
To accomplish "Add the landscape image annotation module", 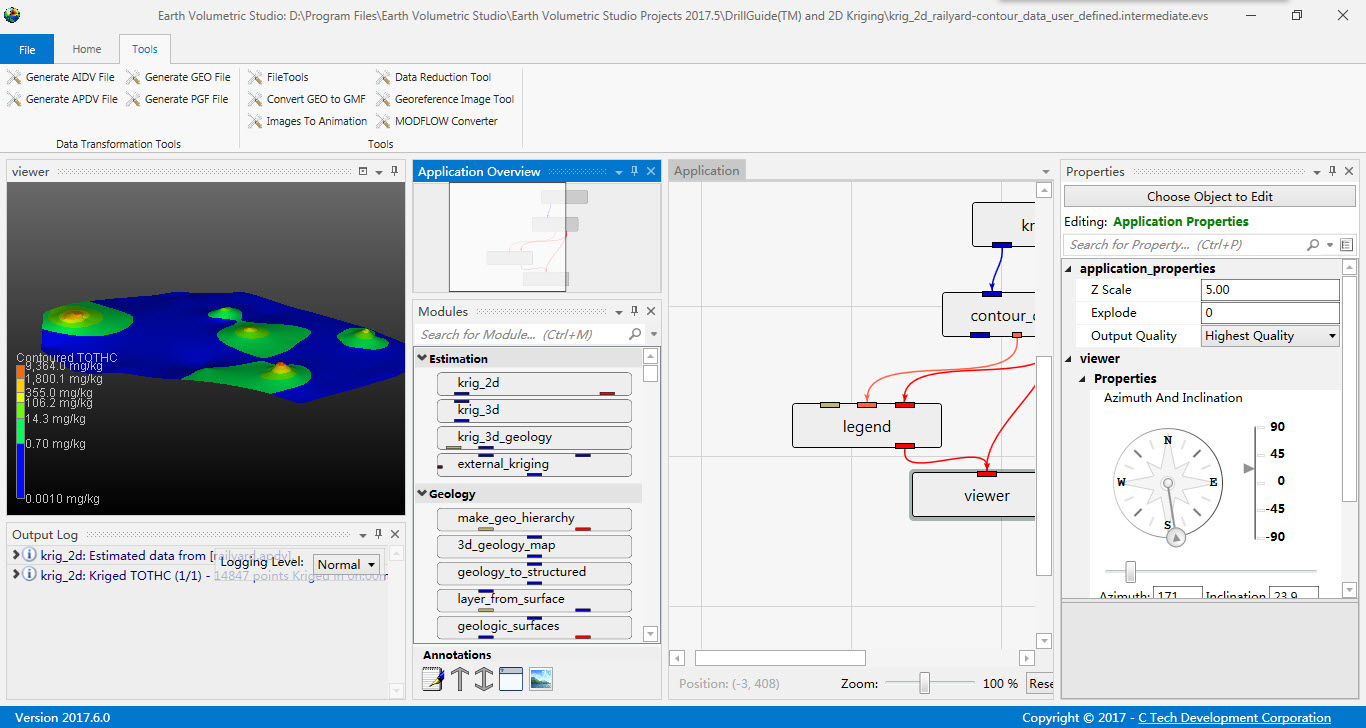I will coord(541,679).
